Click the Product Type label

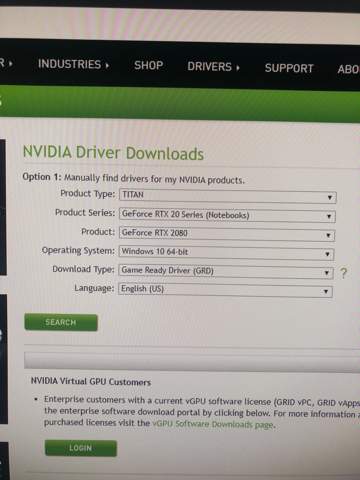coord(88,194)
